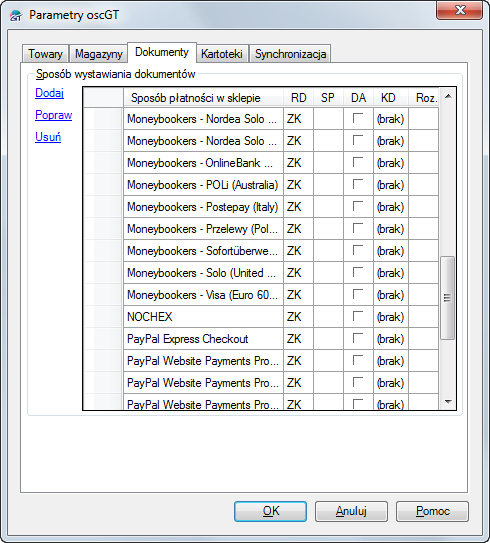490x543 pixels.
Task: Click the 'Sposób płatności w sklepie' column header
Action: click(203, 98)
